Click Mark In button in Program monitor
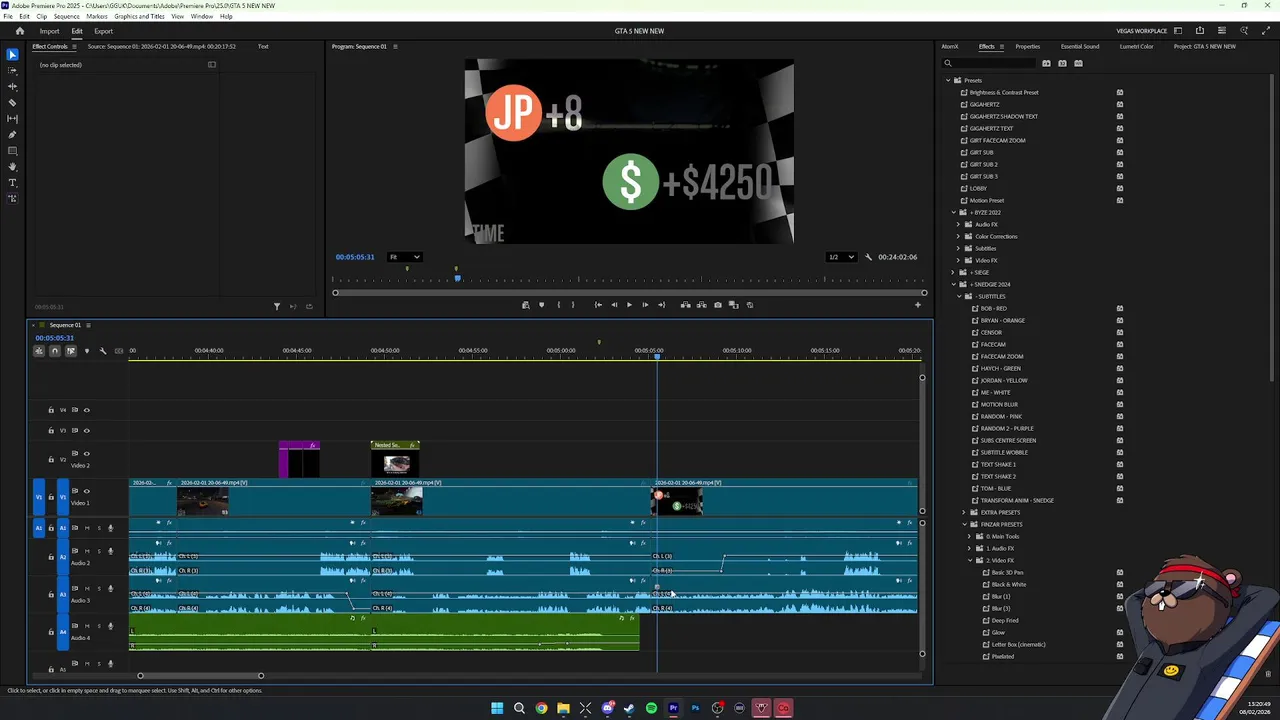This screenshot has height=720, width=1280. 558,305
